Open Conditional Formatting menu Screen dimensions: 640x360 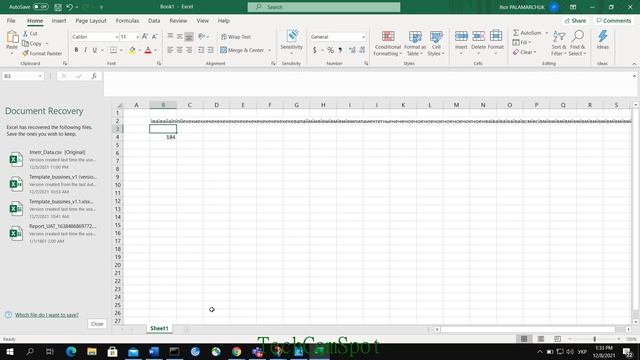coord(388,43)
